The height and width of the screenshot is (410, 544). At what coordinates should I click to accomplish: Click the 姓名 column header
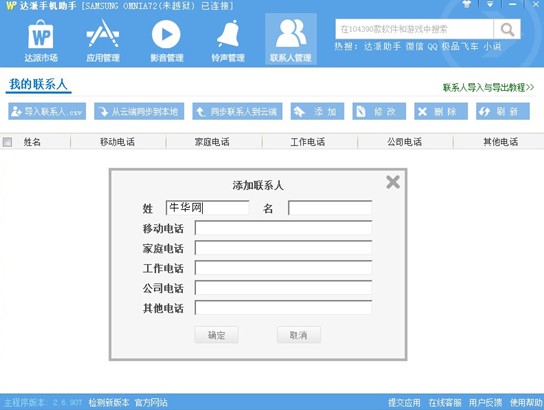(32, 142)
